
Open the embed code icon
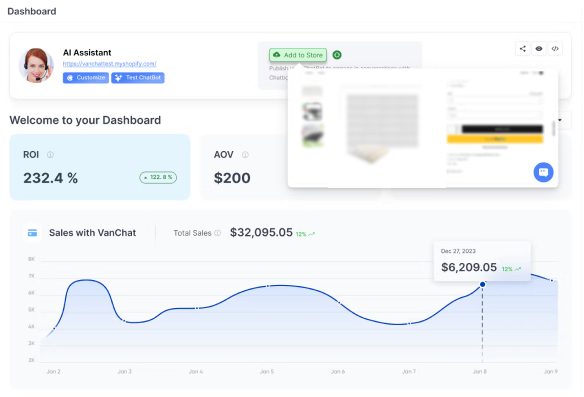point(555,49)
